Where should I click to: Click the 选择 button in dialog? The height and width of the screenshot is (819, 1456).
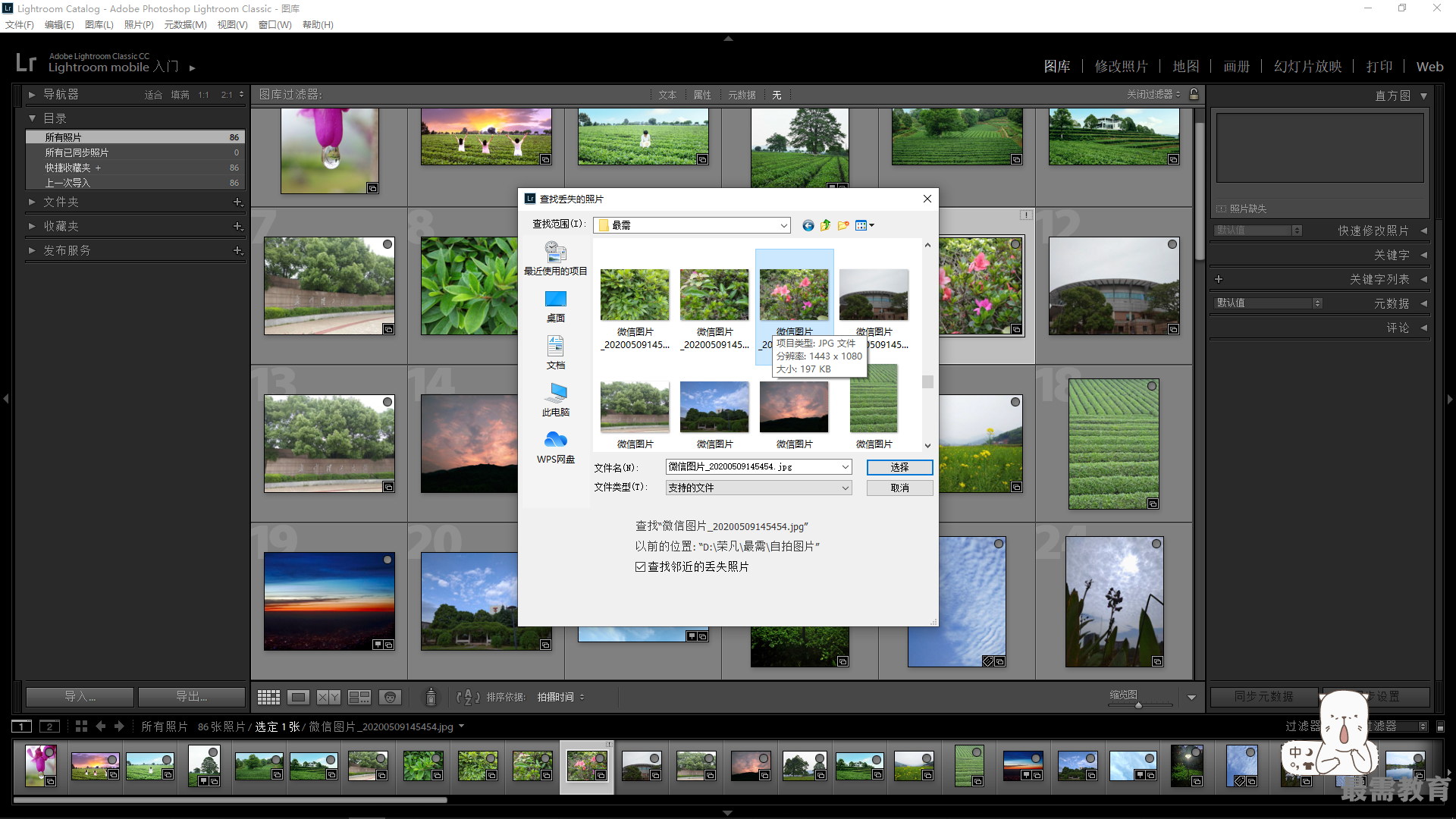click(899, 467)
